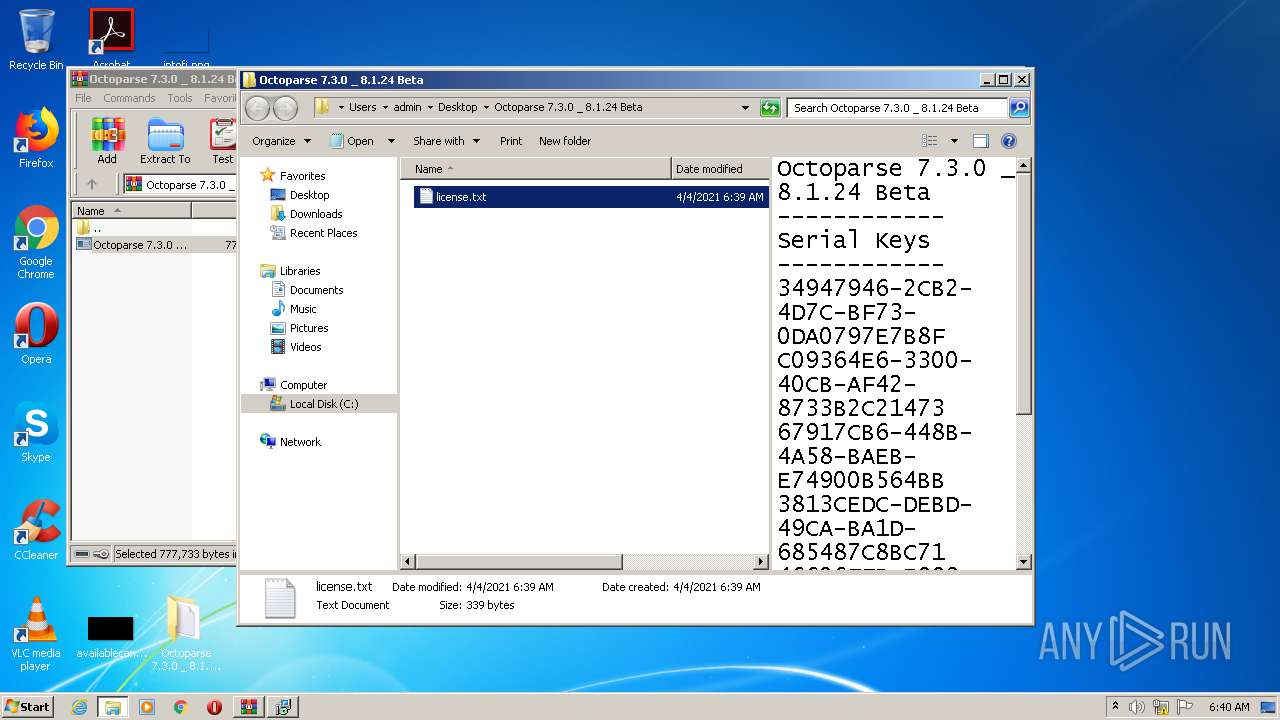
Task: Click the Explorer Back navigation arrow
Action: pyautogui.click(x=257, y=108)
